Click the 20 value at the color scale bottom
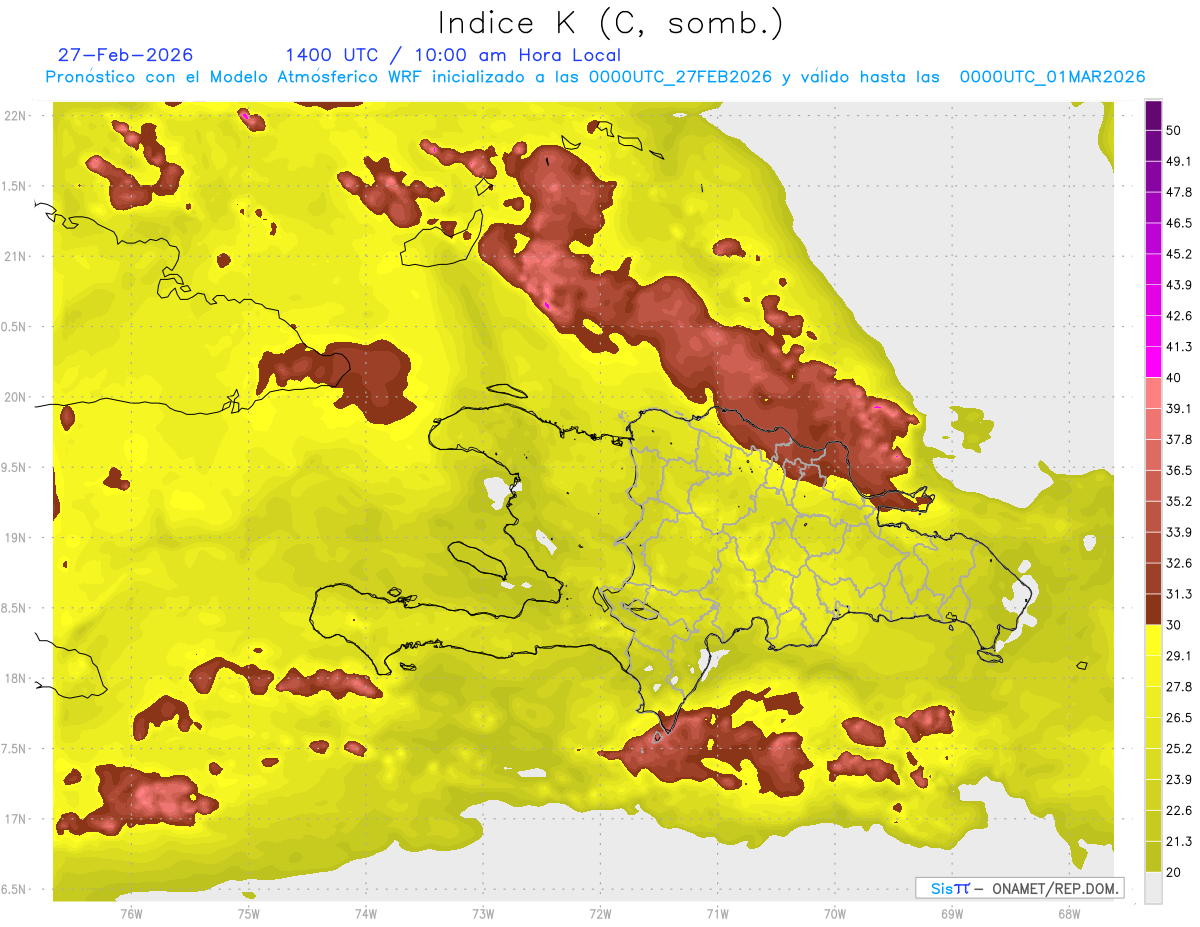Screen dimensions: 1200x927 [x=1175, y=872]
